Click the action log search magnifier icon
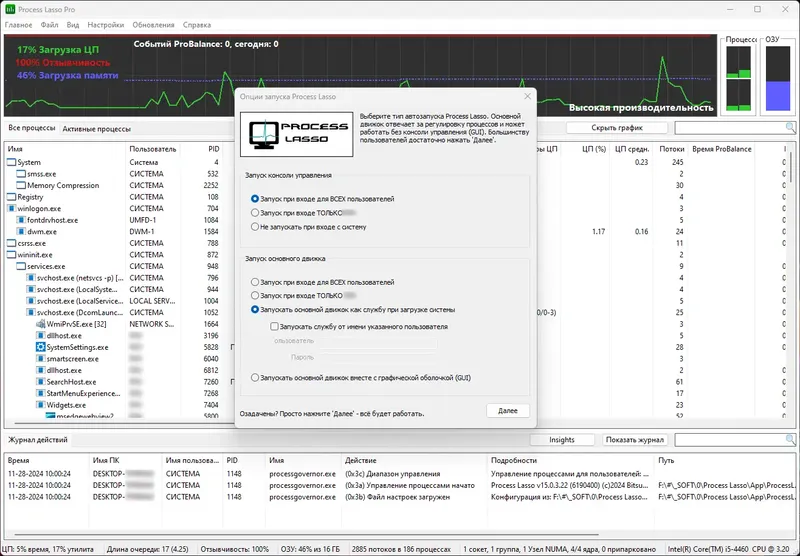800x556 pixels. (x=790, y=439)
